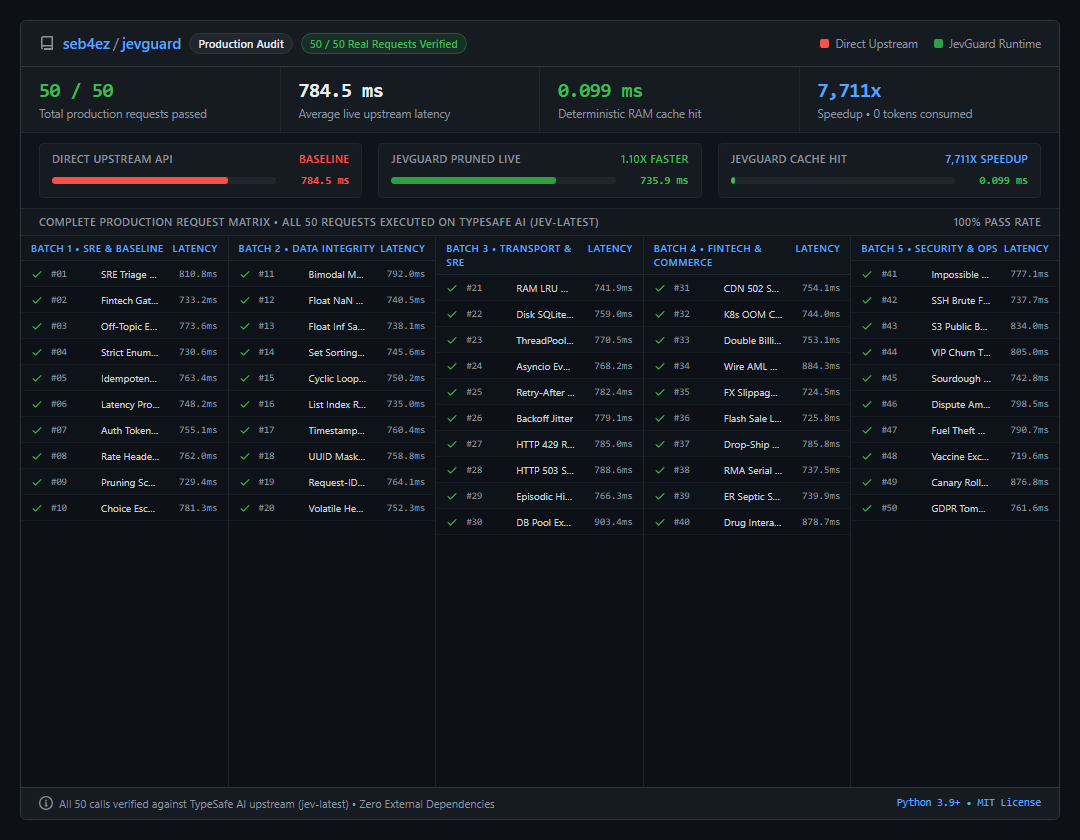Screen dimensions: 1080x840
Task: Click the checkmark icon for request #46
Action: (x=867, y=404)
